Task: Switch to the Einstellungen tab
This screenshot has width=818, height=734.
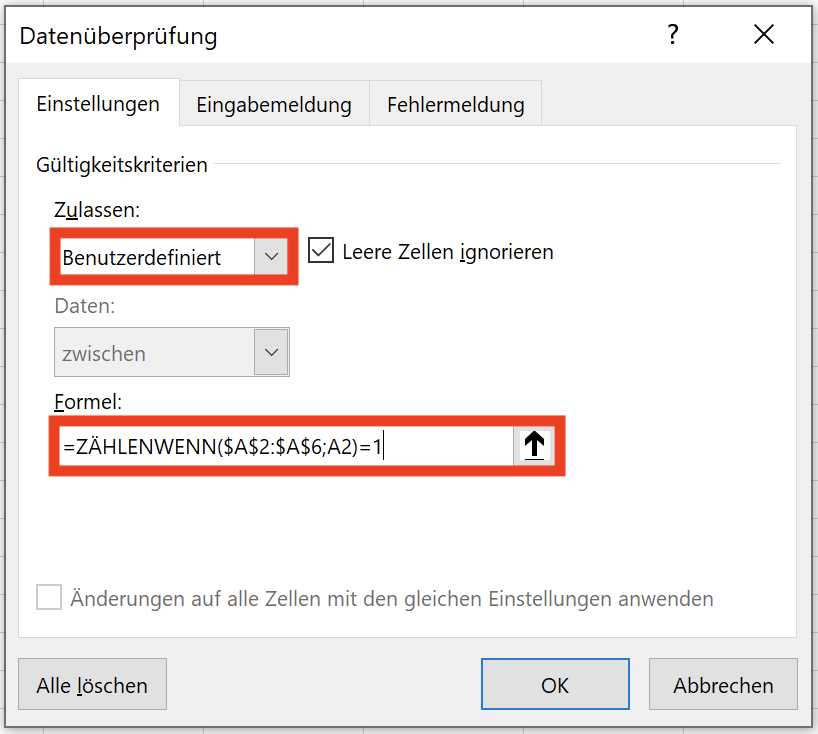Action: [x=99, y=104]
